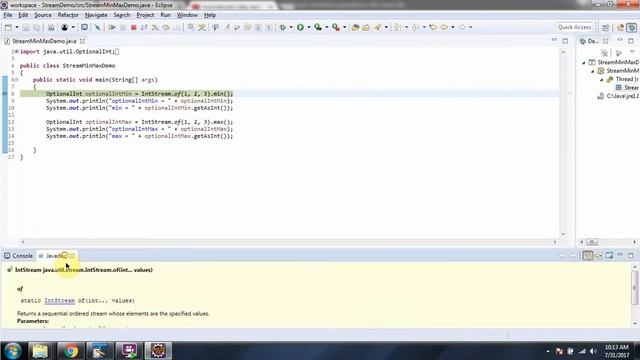Click the Back navigation arrow icon

pos(444,27)
